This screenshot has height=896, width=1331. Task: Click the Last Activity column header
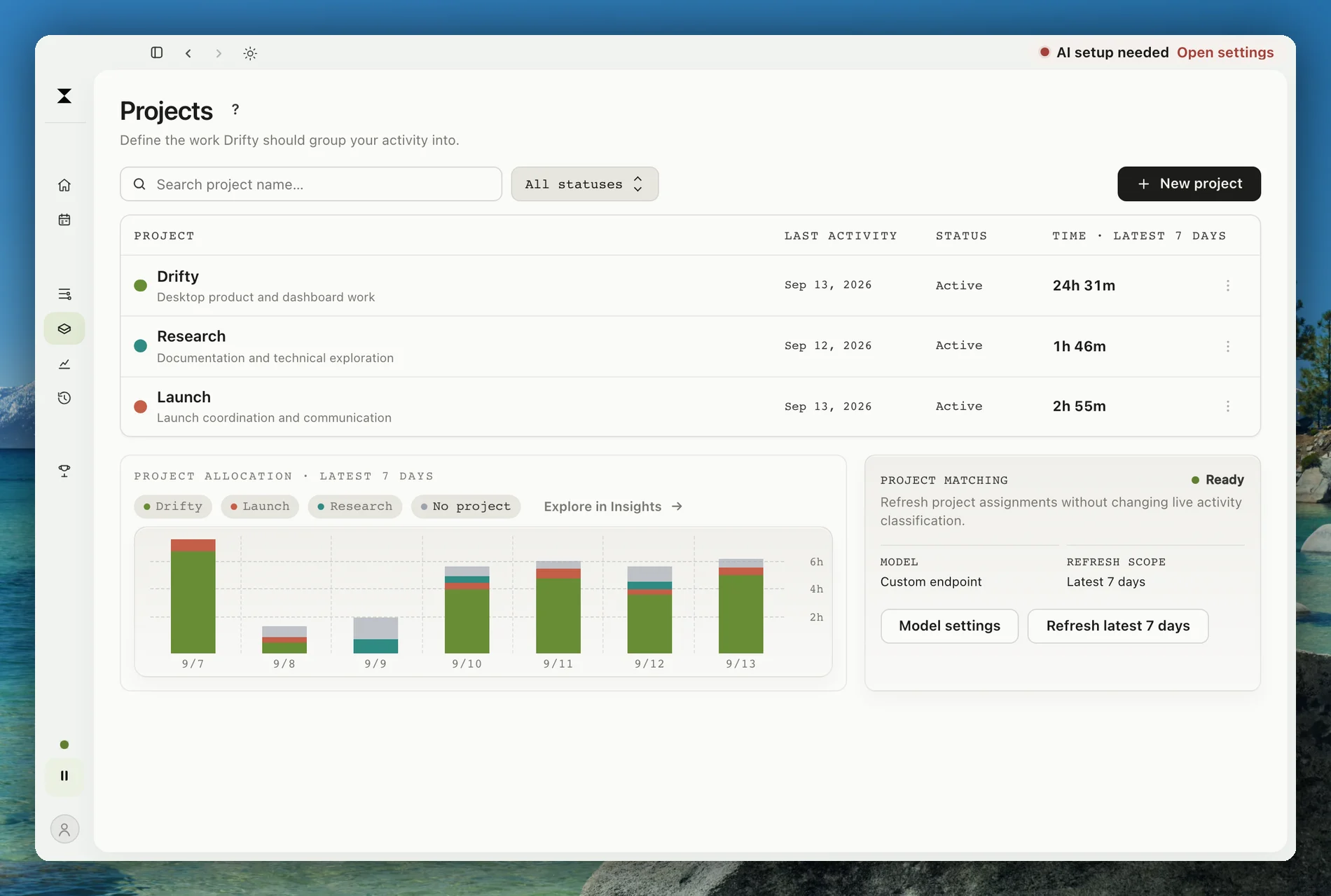click(841, 236)
